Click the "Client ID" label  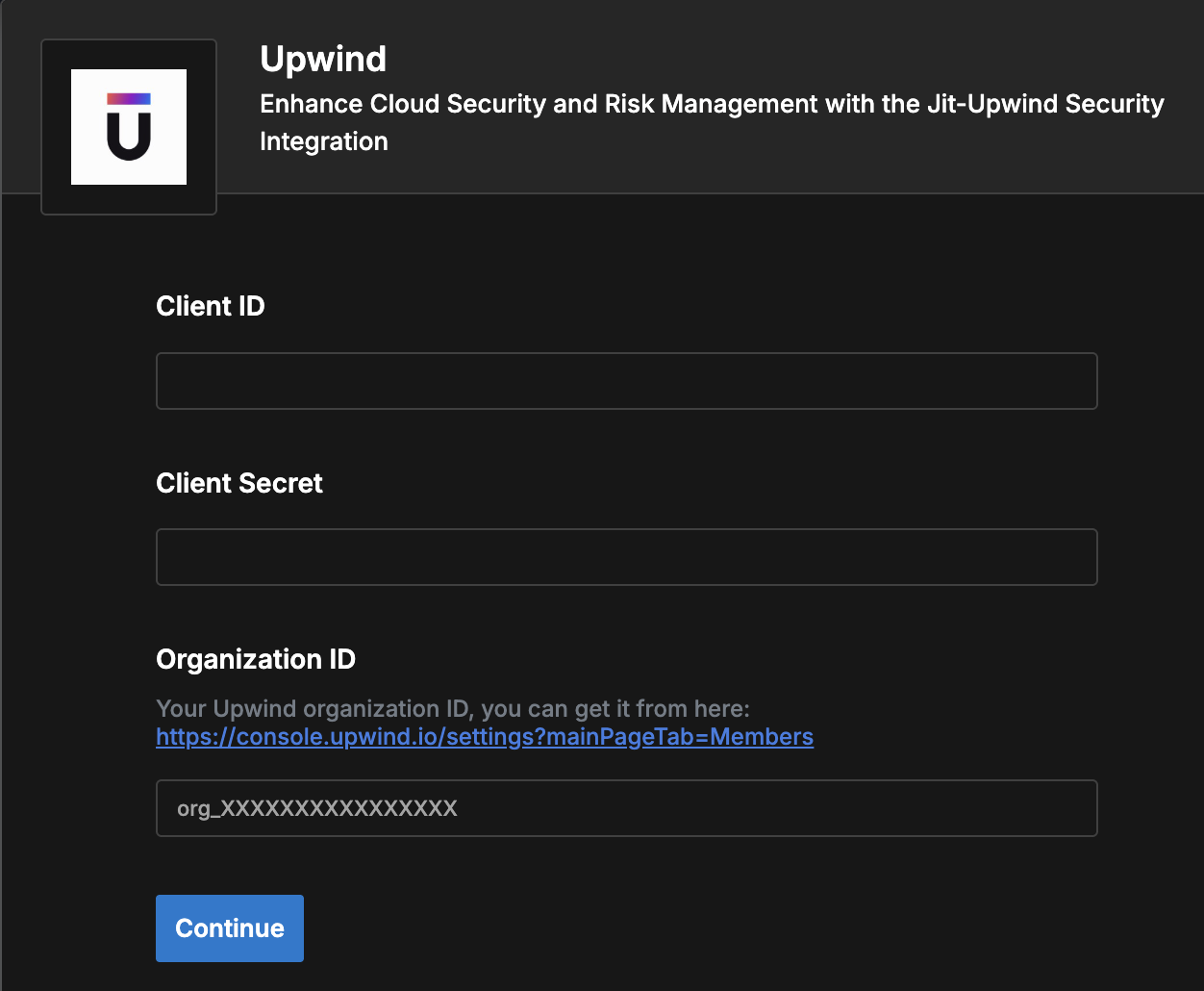click(x=211, y=306)
